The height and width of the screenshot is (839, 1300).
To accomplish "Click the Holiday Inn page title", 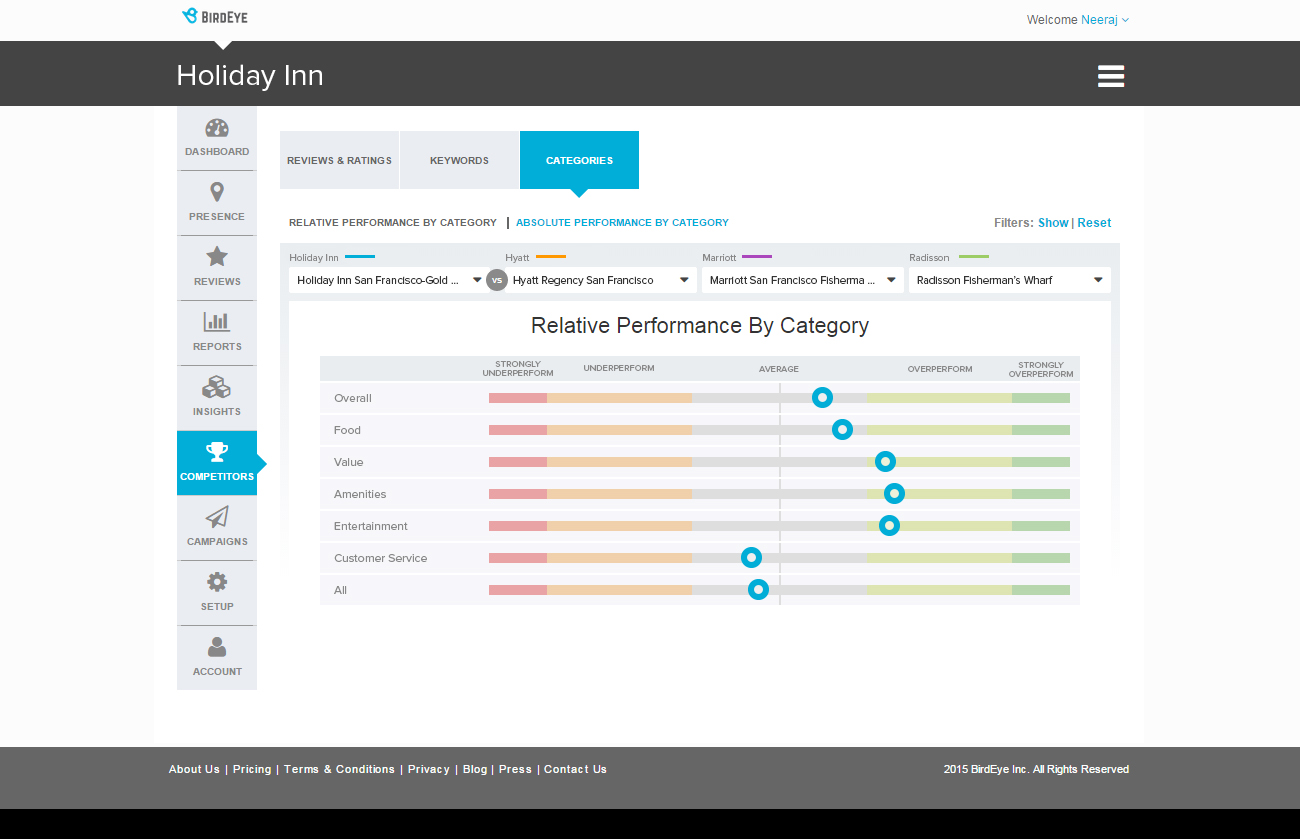I will [250, 76].
